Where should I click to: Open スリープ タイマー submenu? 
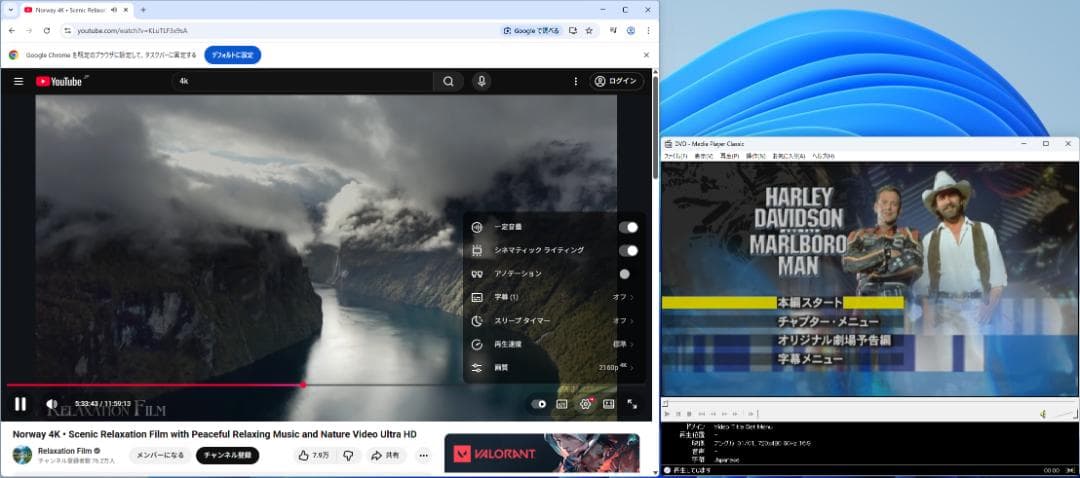554,321
